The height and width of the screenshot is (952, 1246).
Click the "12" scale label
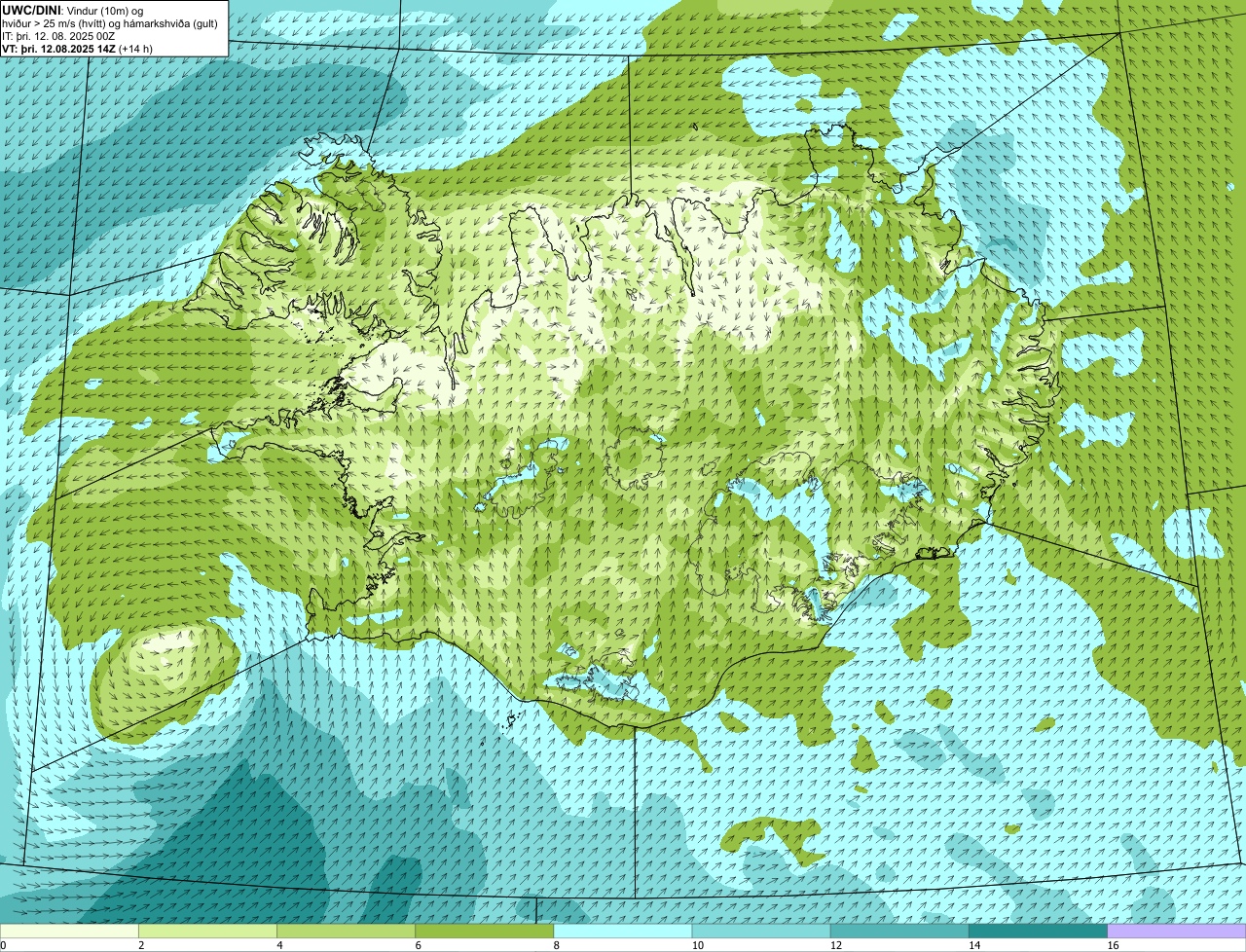coord(835,945)
